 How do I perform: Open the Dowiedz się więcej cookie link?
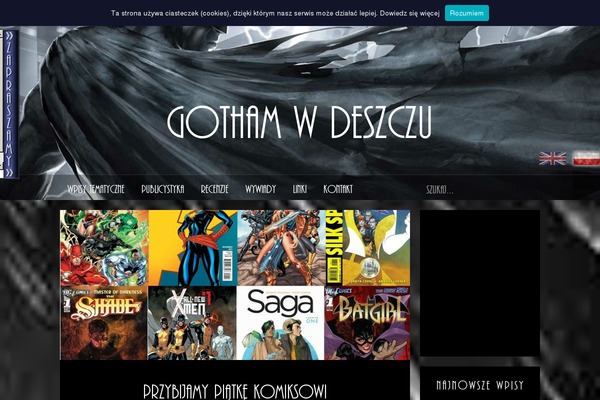[x=409, y=13]
